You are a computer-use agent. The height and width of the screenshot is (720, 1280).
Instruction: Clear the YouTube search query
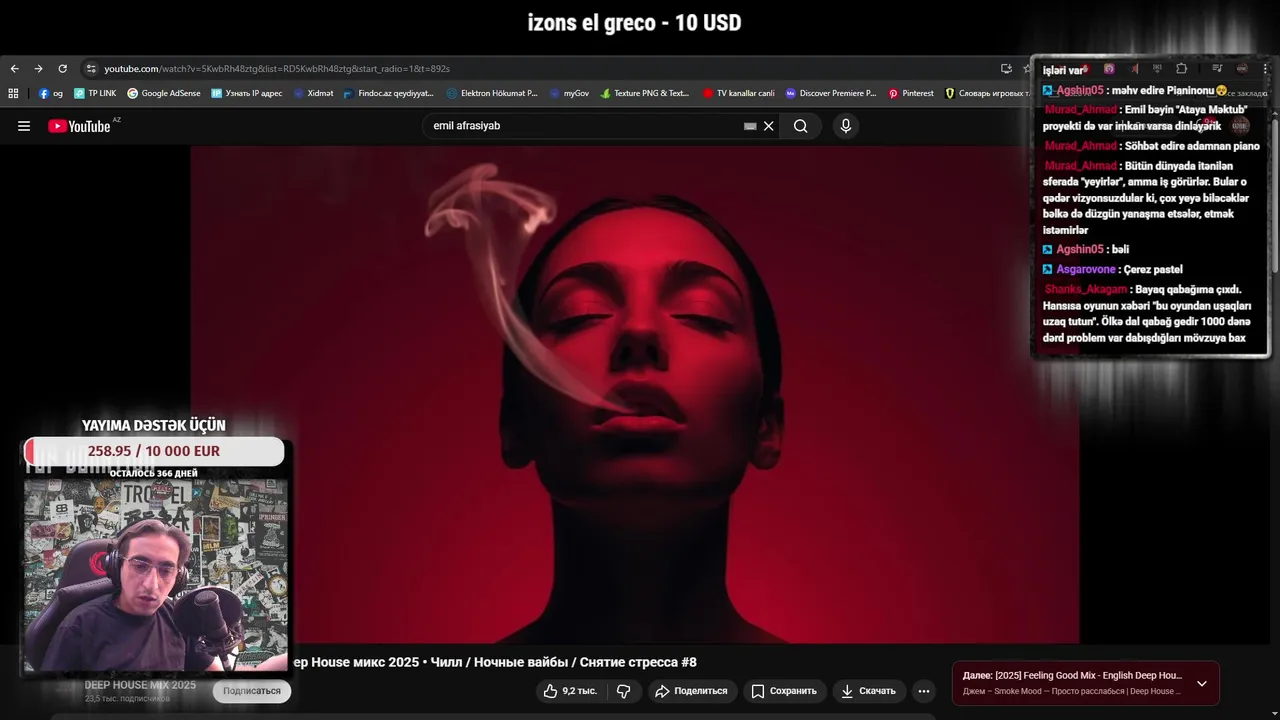pyautogui.click(x=769, y=126)
